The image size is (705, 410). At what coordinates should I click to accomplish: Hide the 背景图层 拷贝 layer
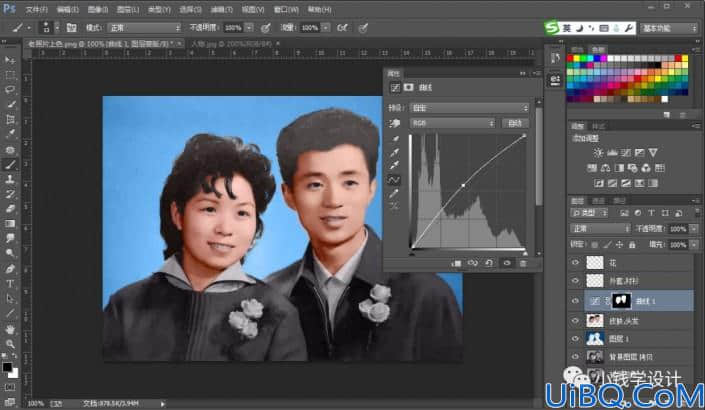[575, 357]
